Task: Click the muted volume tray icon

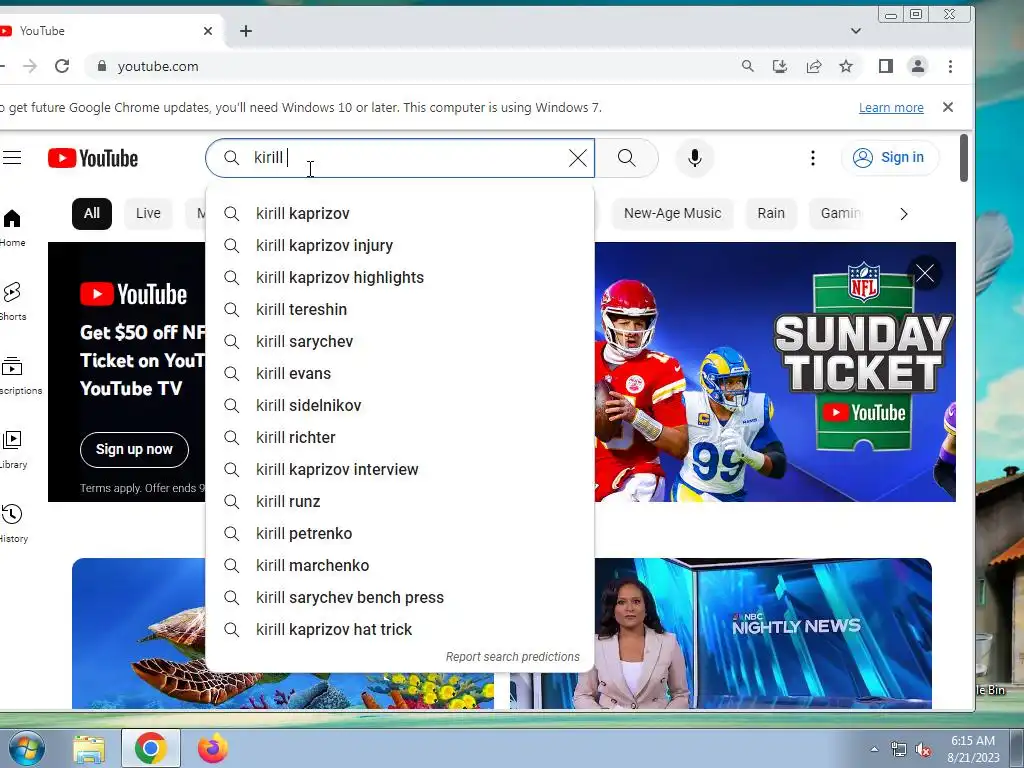Action: coord(922,750)
